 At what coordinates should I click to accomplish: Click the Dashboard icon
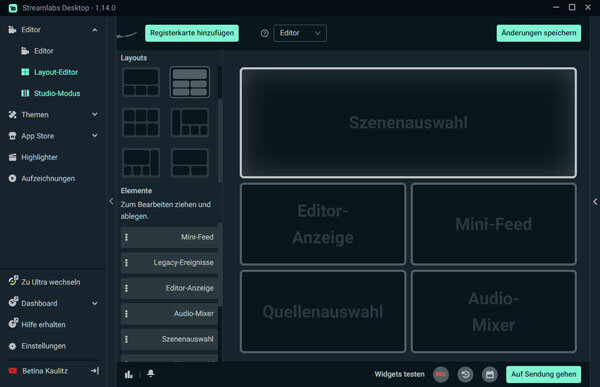click(13, 302)
